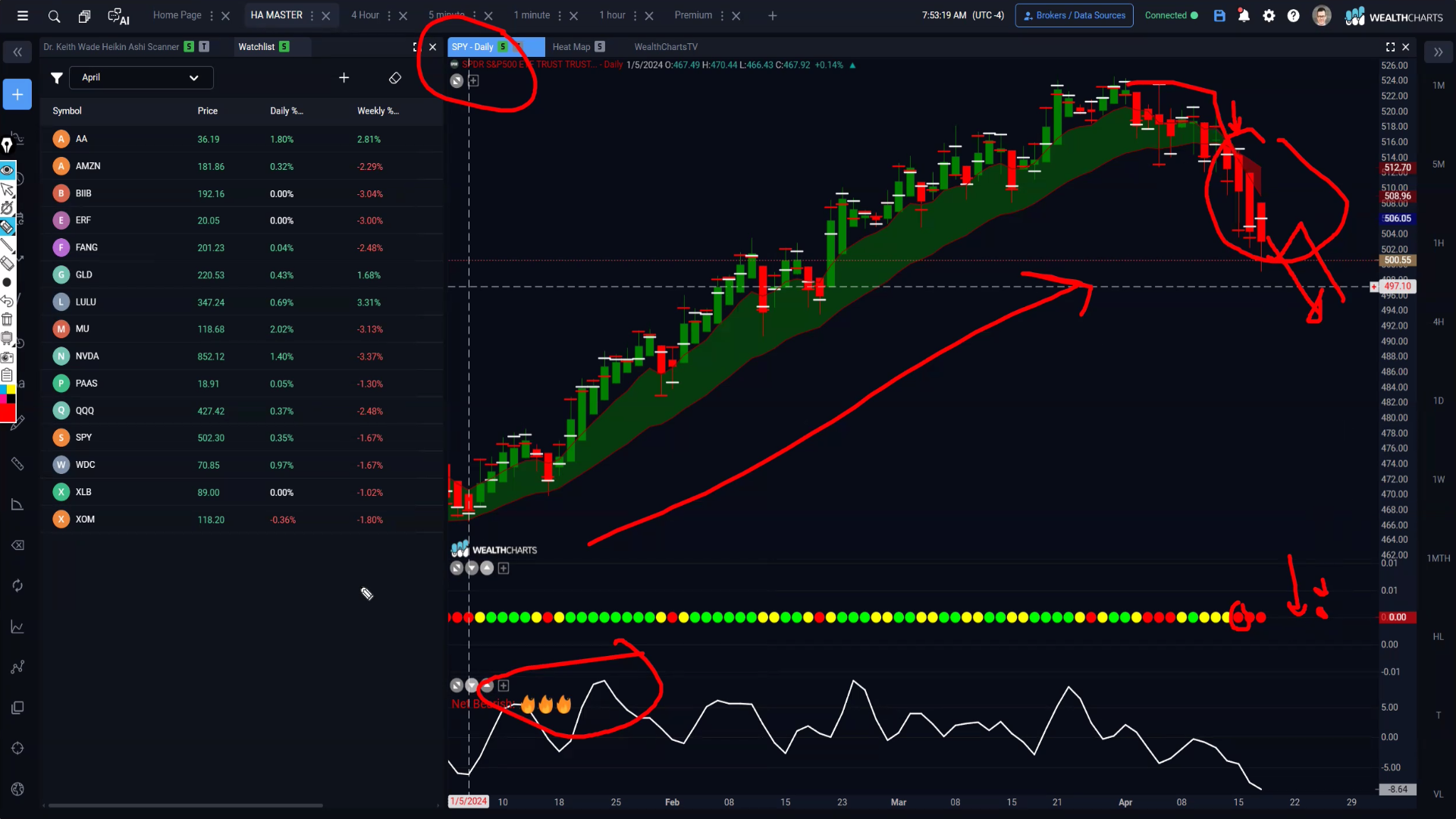
Task: Select the eraser annotation tool
Action: tap(7, 263)
